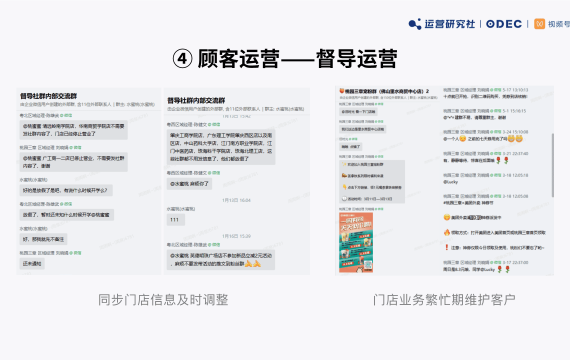Click the 111 message bubble

(x=175, y=220)
